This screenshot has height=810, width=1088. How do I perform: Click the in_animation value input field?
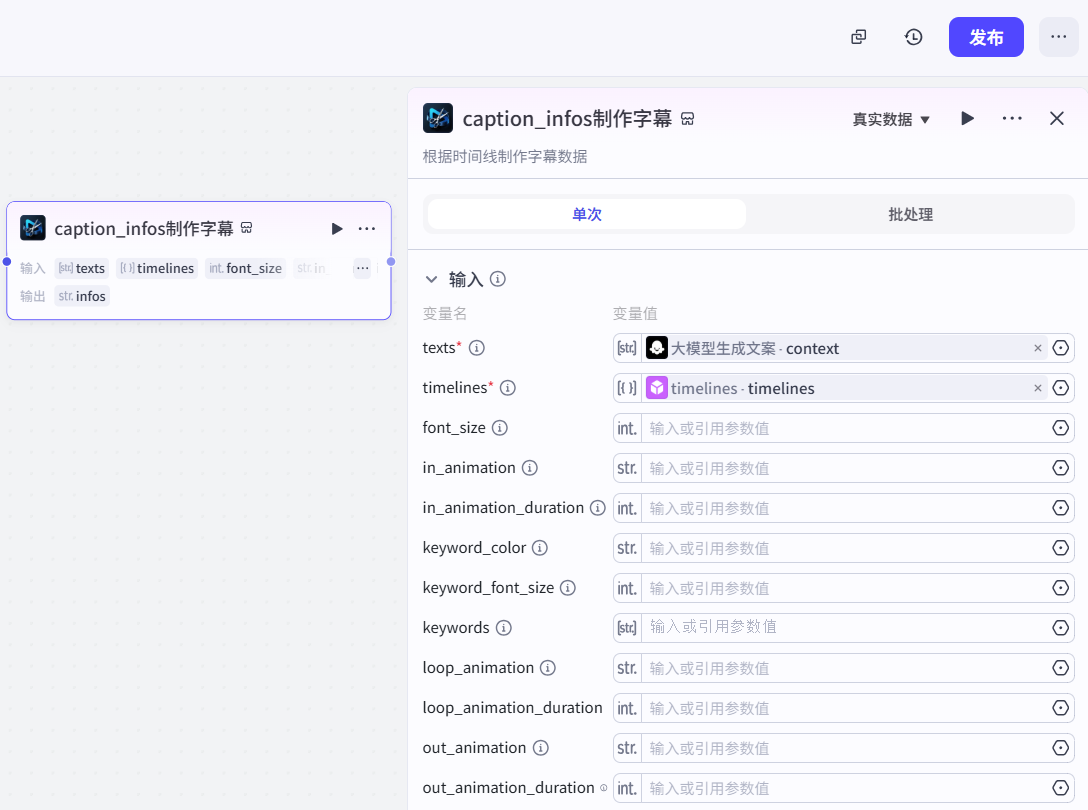click(x=845, y=468)
